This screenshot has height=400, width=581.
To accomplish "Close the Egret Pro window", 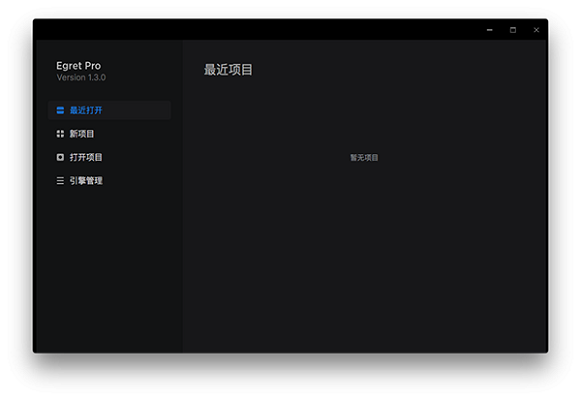I will (536, 30).
